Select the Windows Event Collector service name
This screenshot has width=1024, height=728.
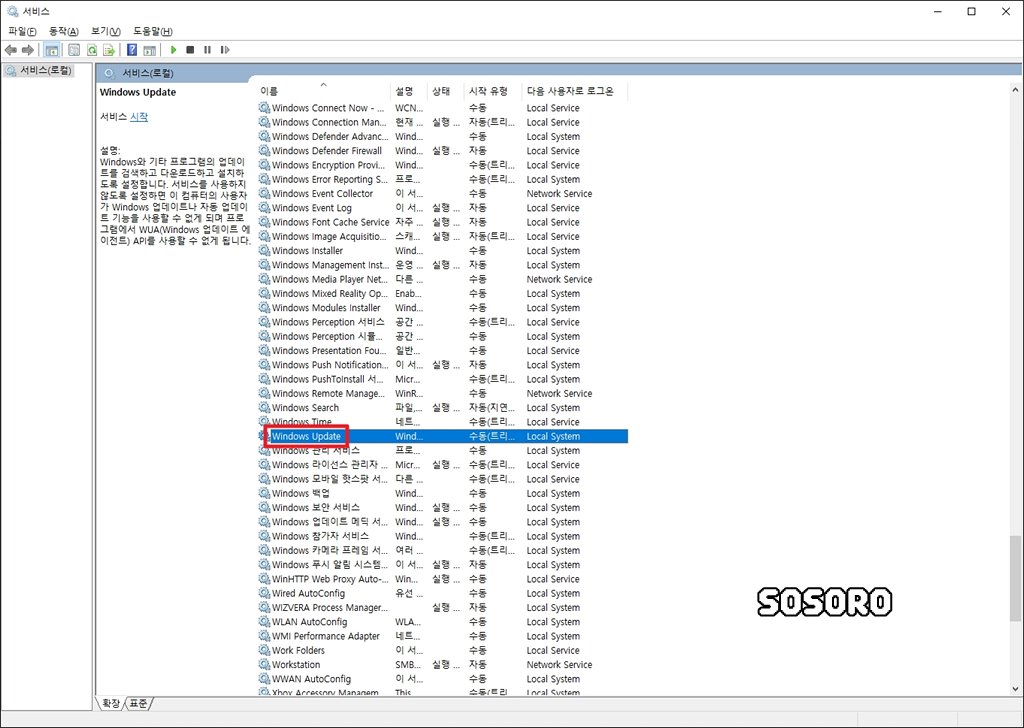coord(323,193)
